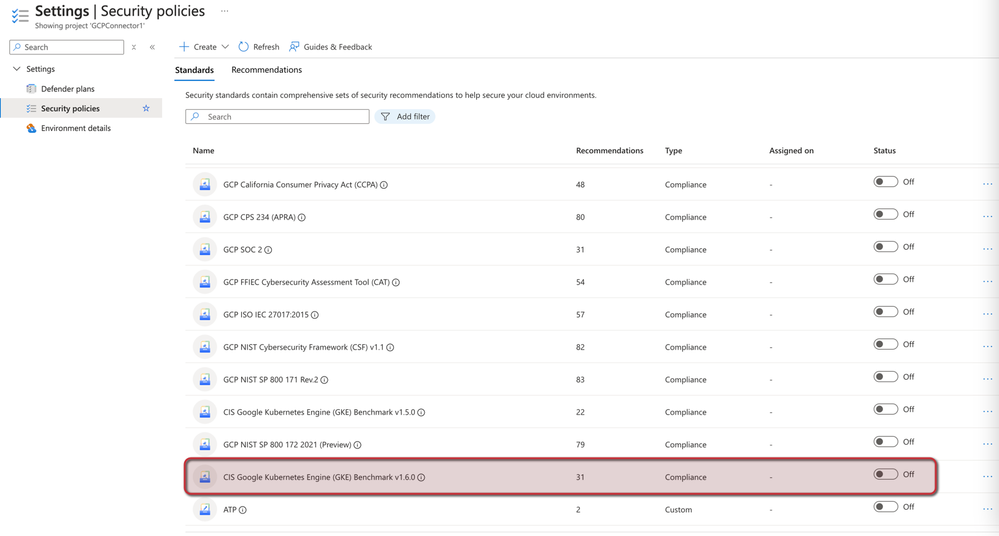Click the GCP CPS 234 (APRA) row icon
Image resolution: width=999 pixels, height=536 pixels.
pos(205,217)
